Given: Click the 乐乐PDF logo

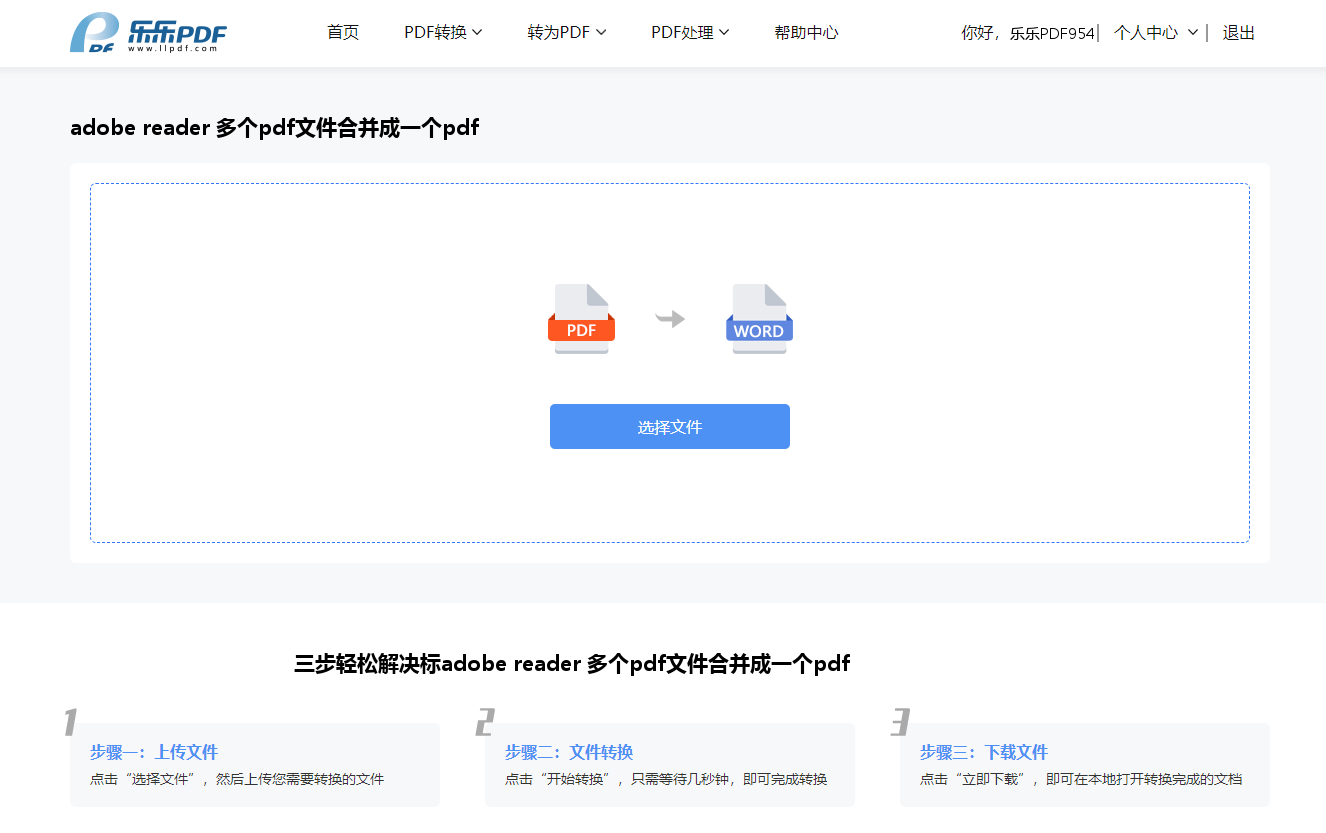Looking at the screenshot, I should (148, 33).
